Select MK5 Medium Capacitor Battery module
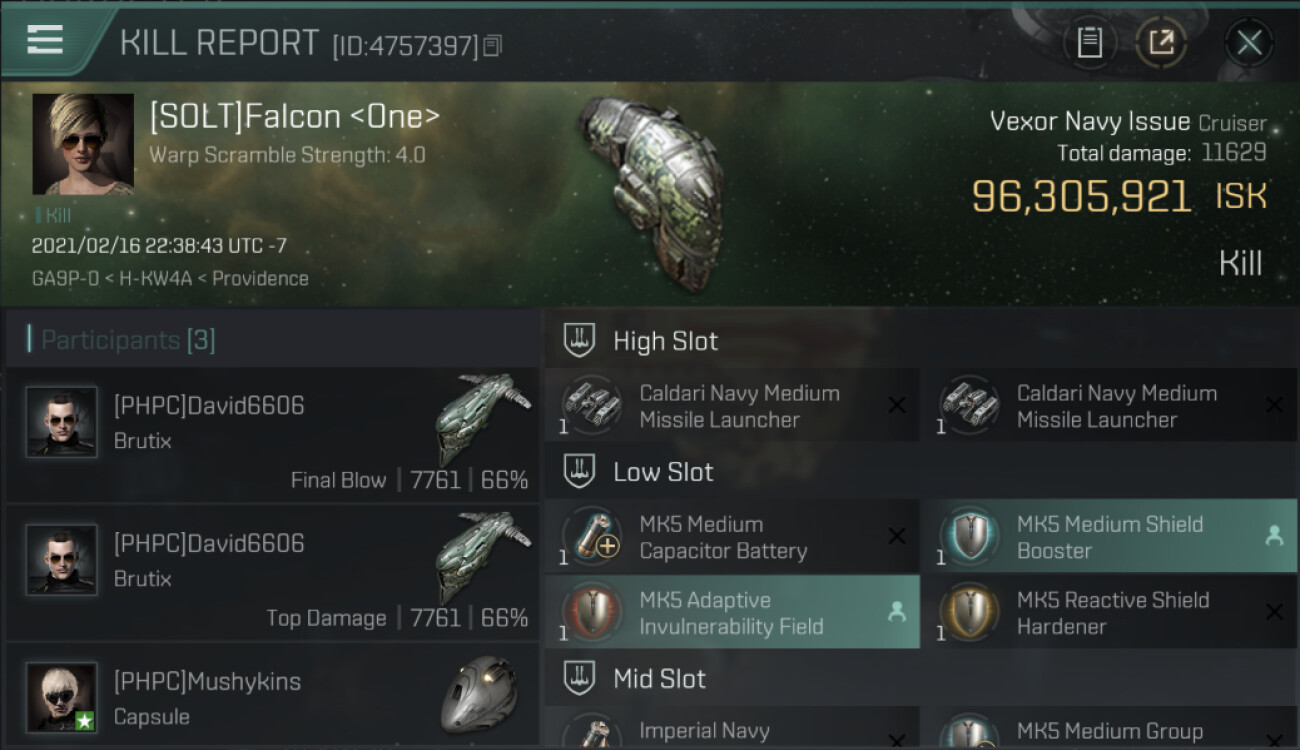This screenshot has width=1300, height=750. (731, 537)
